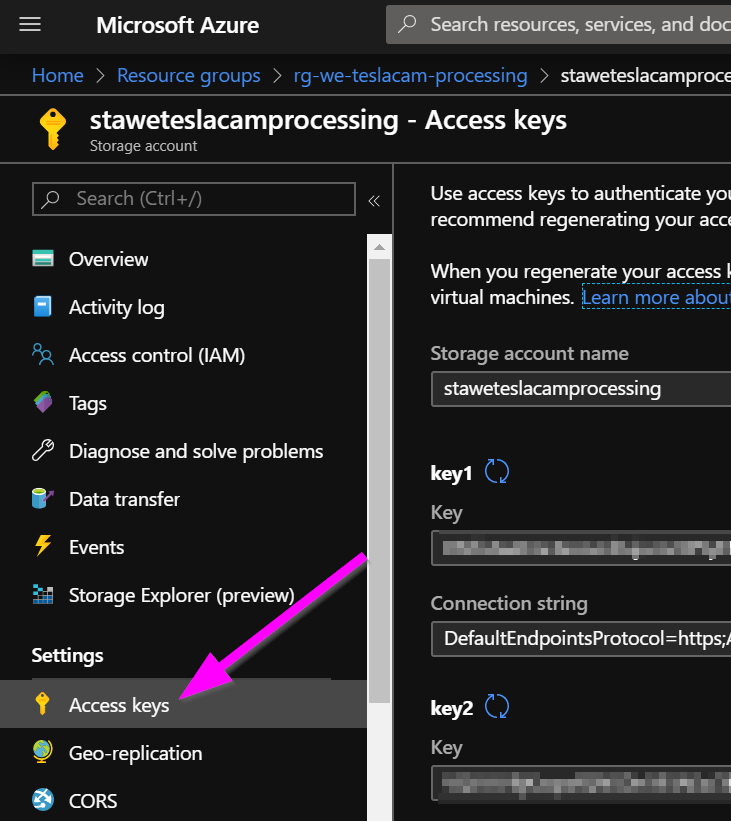Open Diagnose and solve problems
731x821 pixels.
pyautogui.click(x=196, y=451)
